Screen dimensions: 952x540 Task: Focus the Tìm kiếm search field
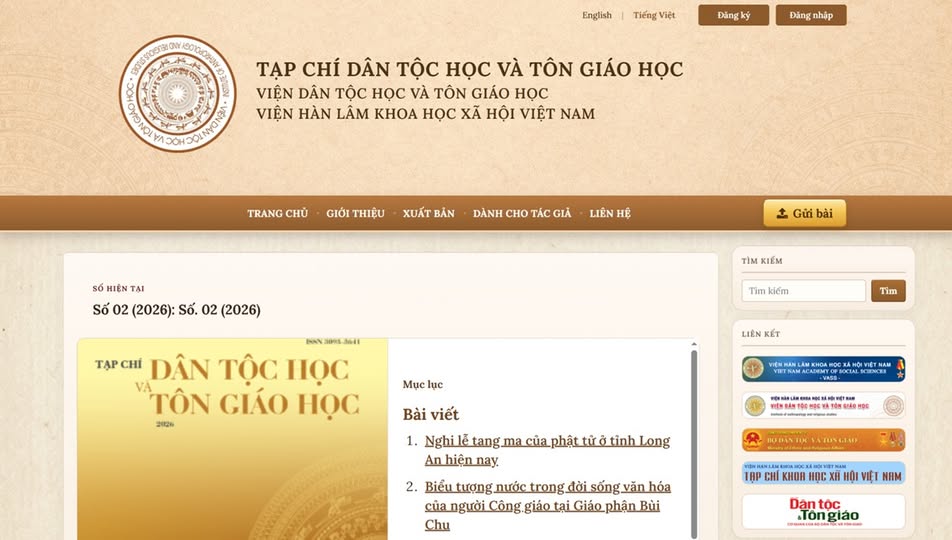[803, 291]
